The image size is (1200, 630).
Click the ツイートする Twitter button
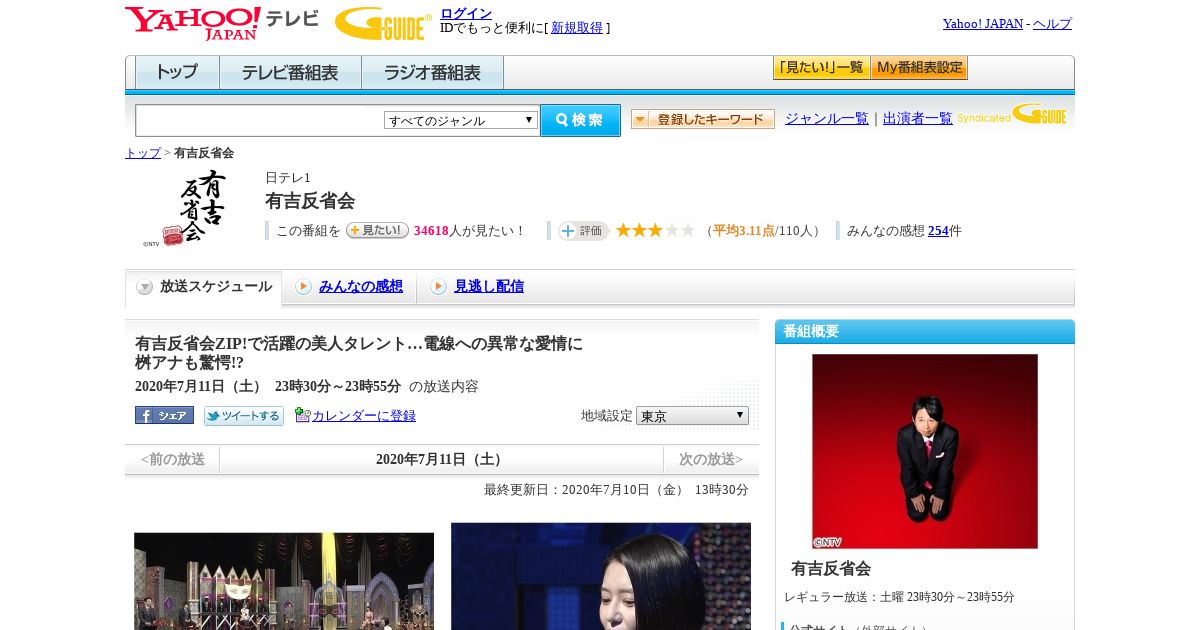tap(244, 416)
